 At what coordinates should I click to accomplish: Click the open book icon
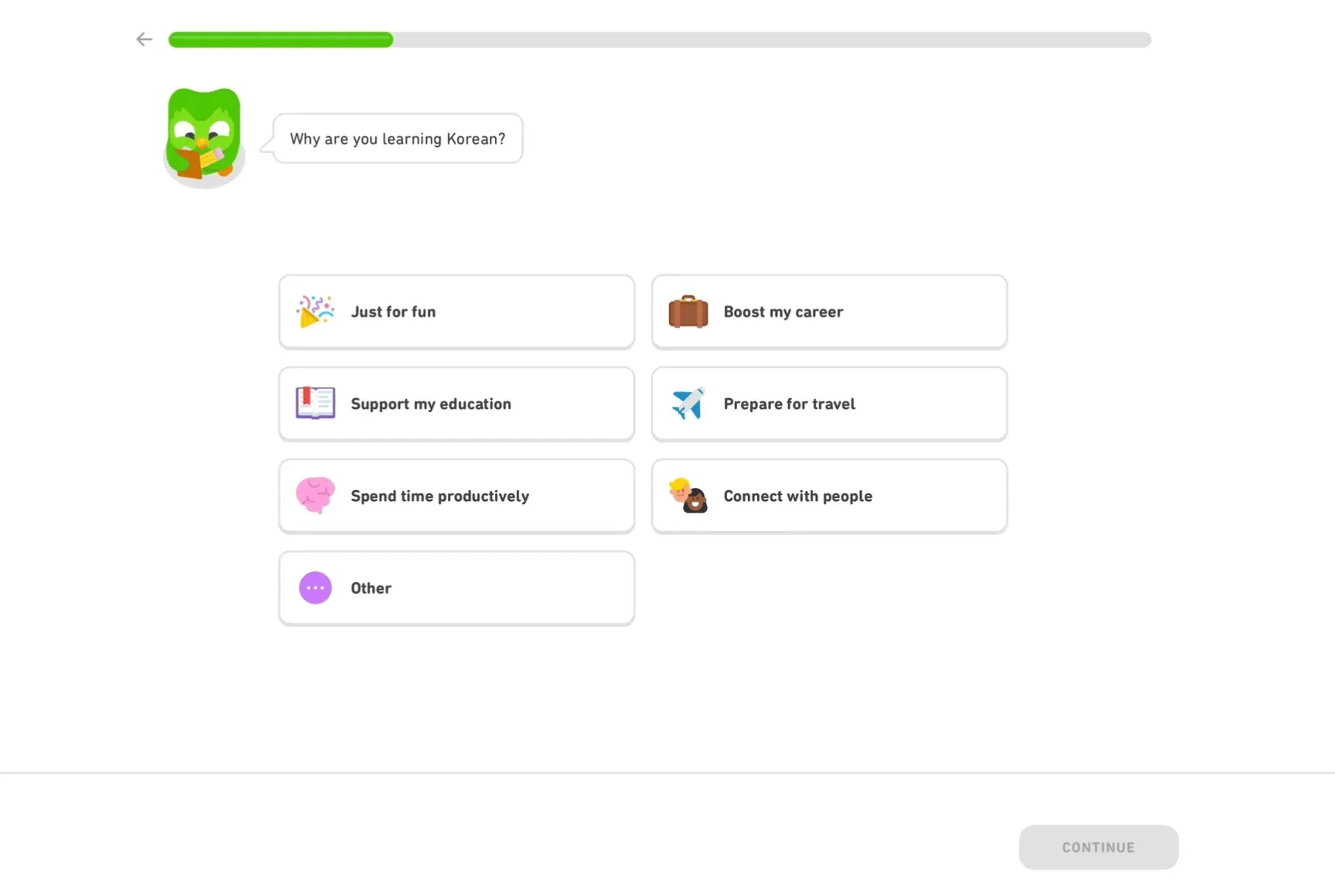315,404
